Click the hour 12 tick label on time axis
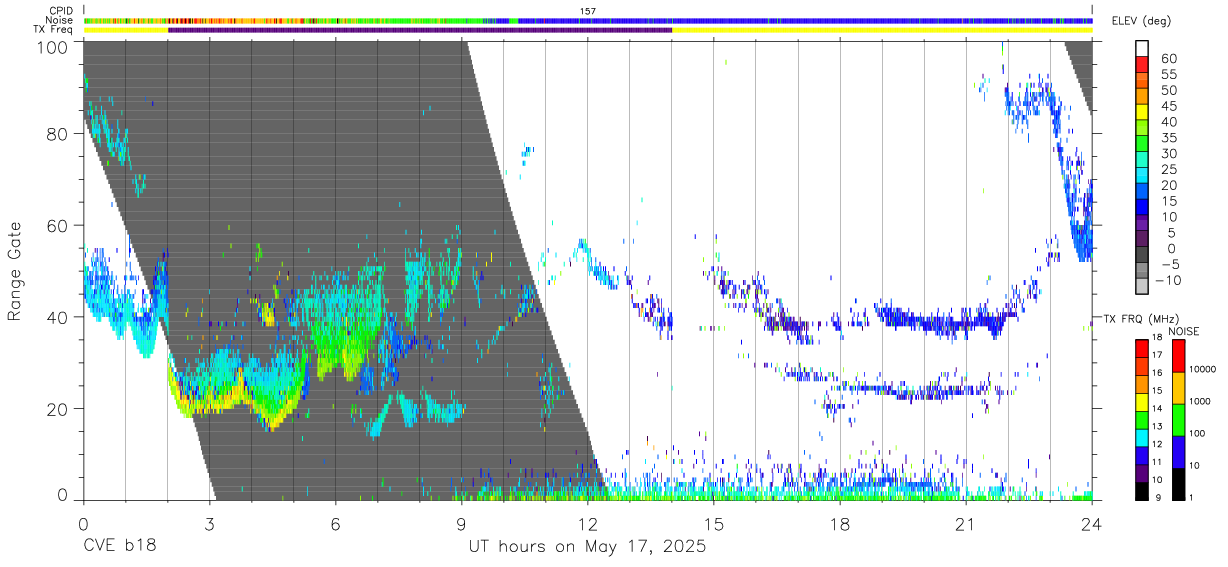Screen dimensions: 1228x567 pos(588,524)
